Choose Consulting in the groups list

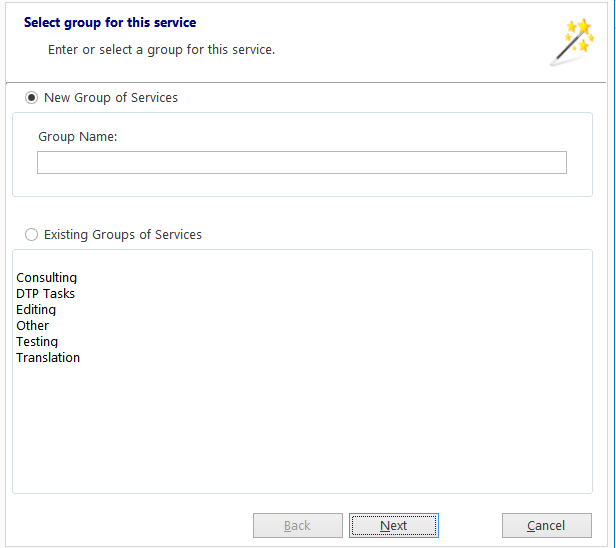46,278
